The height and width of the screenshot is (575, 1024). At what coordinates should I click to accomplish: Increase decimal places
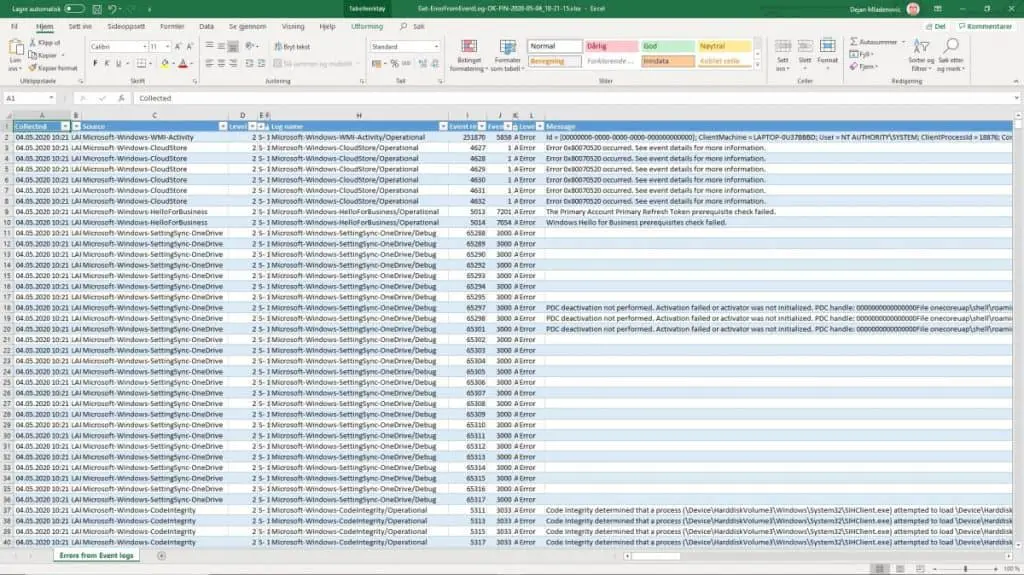coord(423,63)
